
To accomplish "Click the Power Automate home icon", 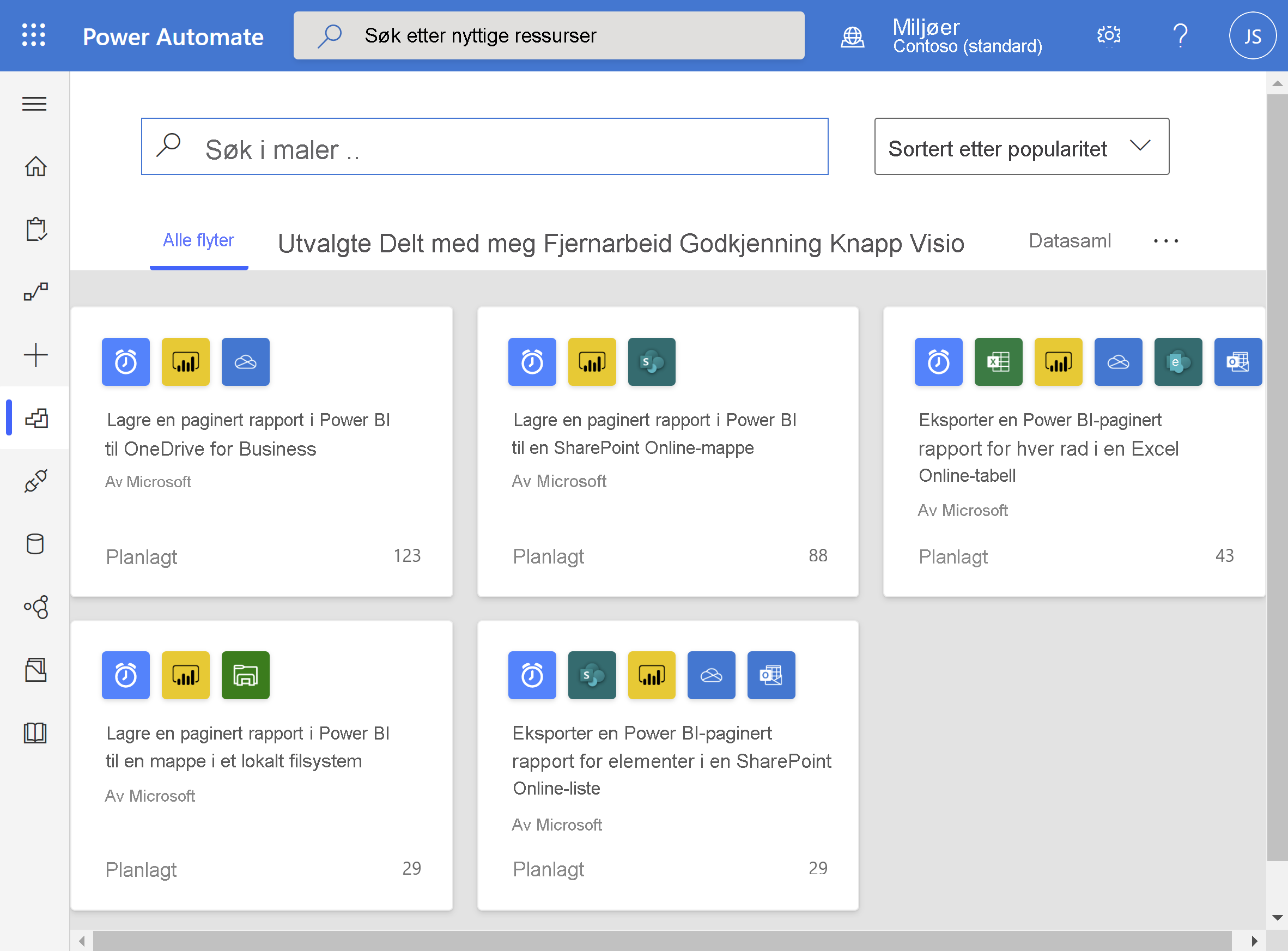I will pos(35,166).
